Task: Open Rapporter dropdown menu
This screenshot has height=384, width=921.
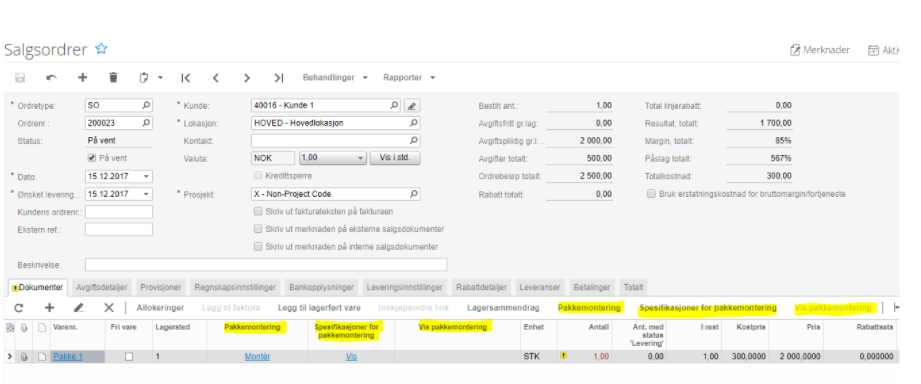Action: click(x=409, y=78)
